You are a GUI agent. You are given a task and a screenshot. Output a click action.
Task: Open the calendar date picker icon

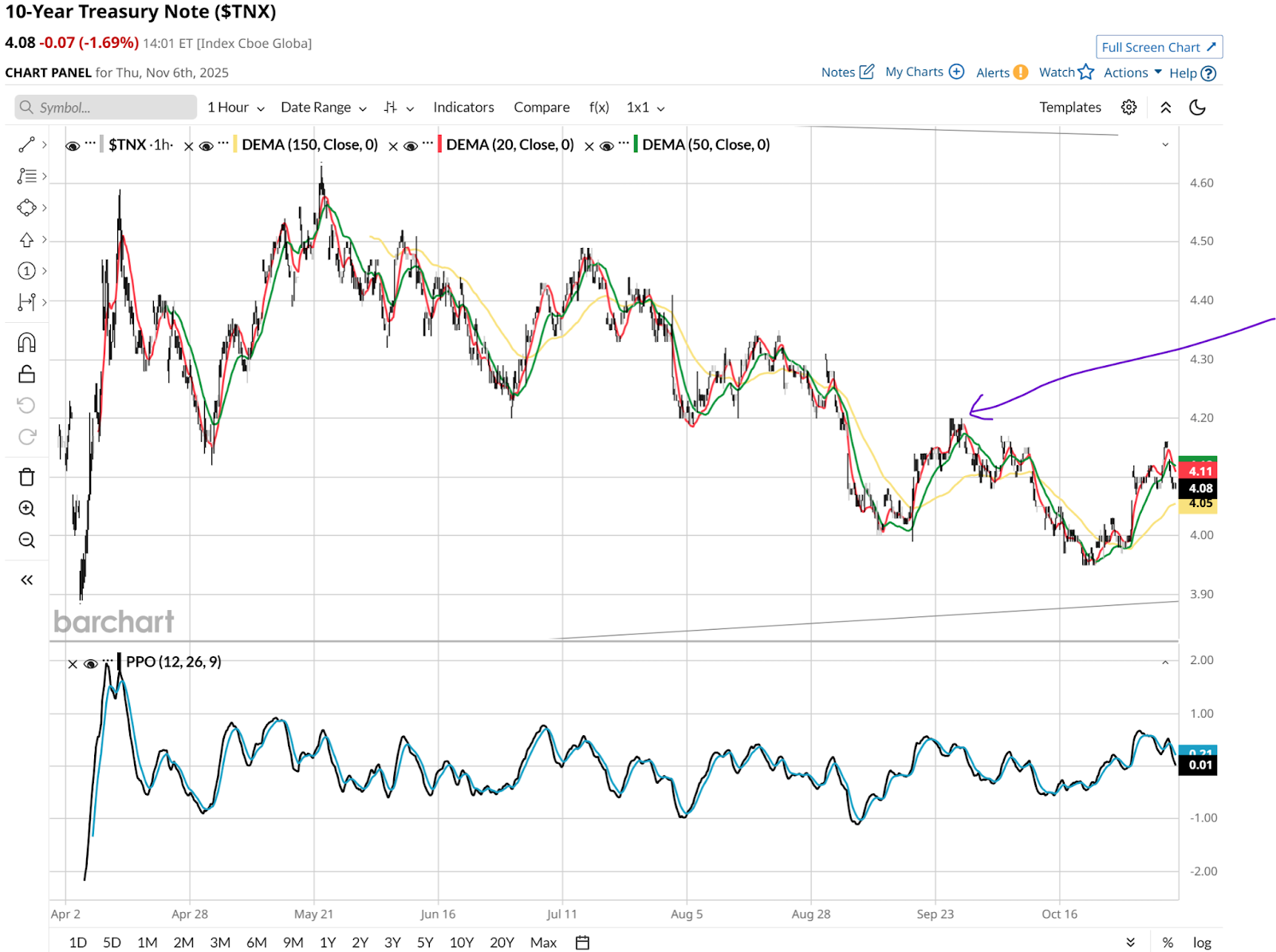pyautogui.click(x=583, y=942)
